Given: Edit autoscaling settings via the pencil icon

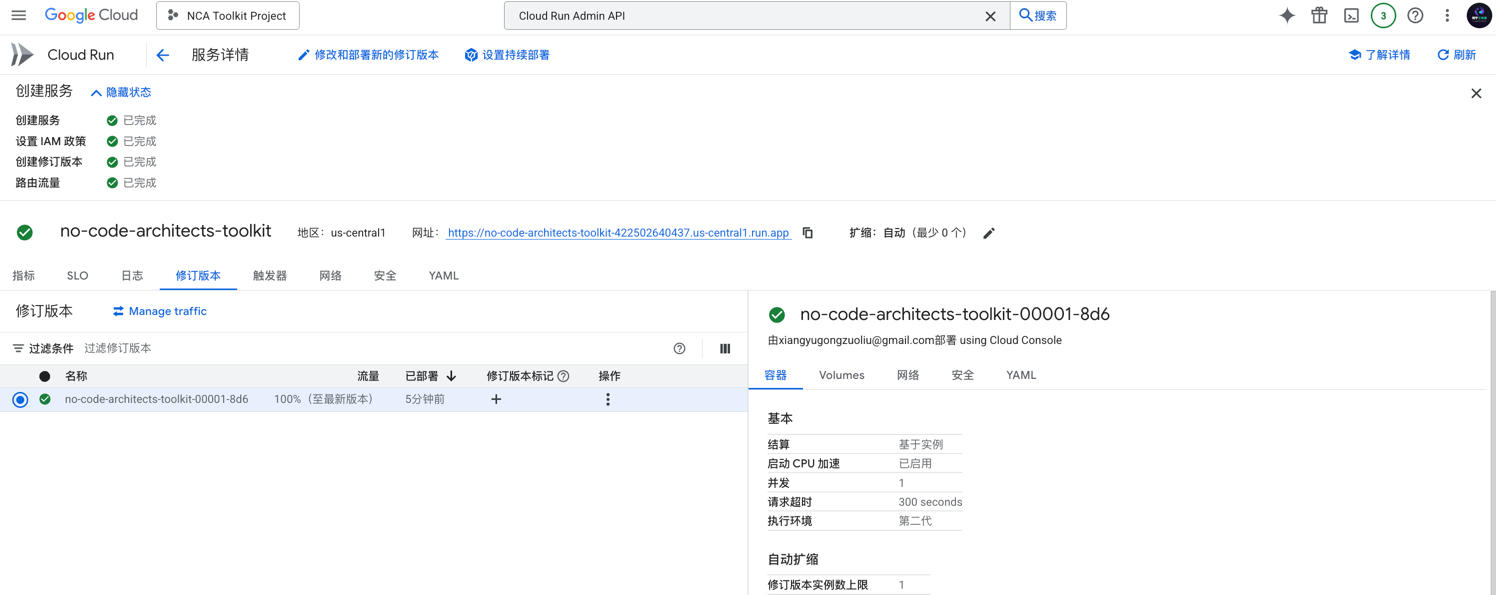Looking at the screenshot, I should coord(988,232).
